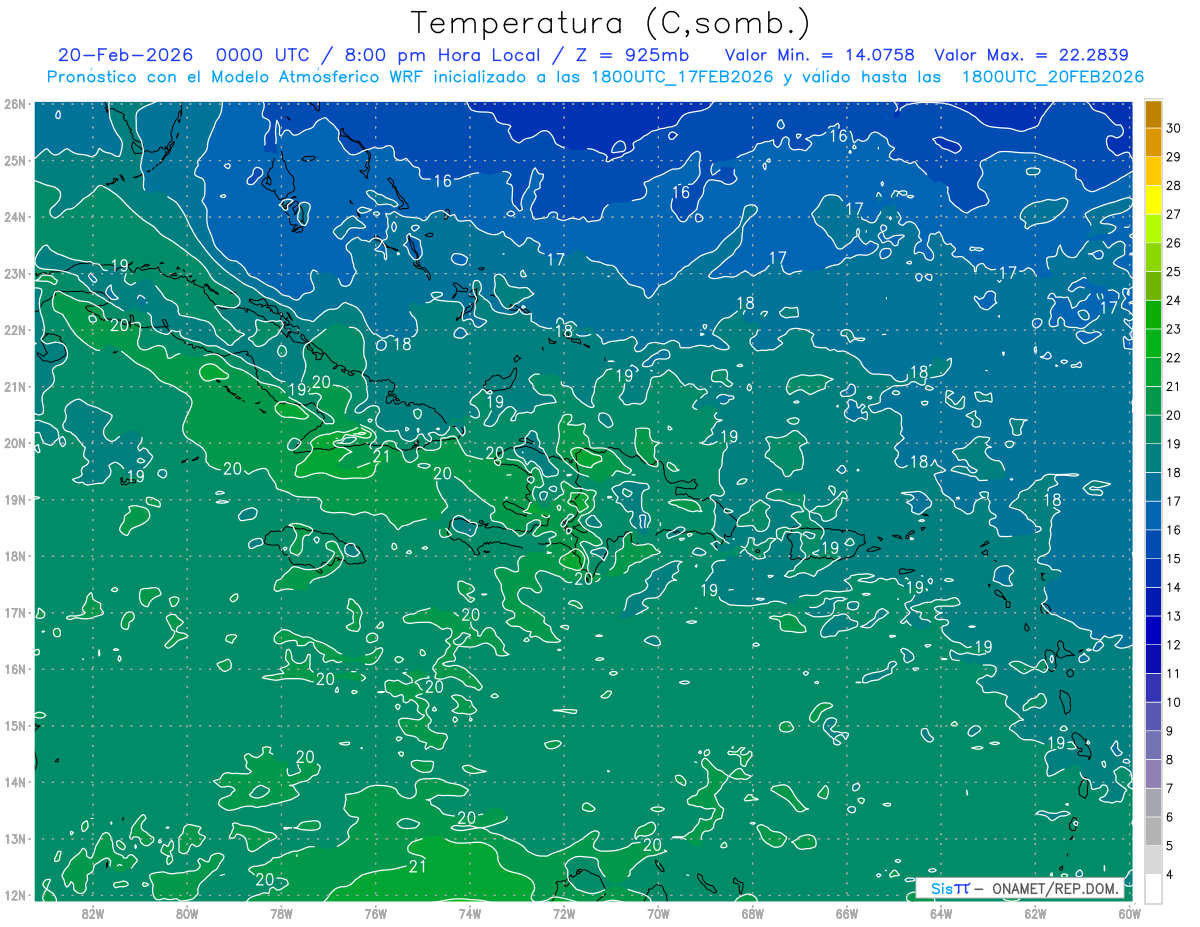Click the '0000 UTC' time text
This screenshot has height=927, width=1200.
tap(261, 55)
